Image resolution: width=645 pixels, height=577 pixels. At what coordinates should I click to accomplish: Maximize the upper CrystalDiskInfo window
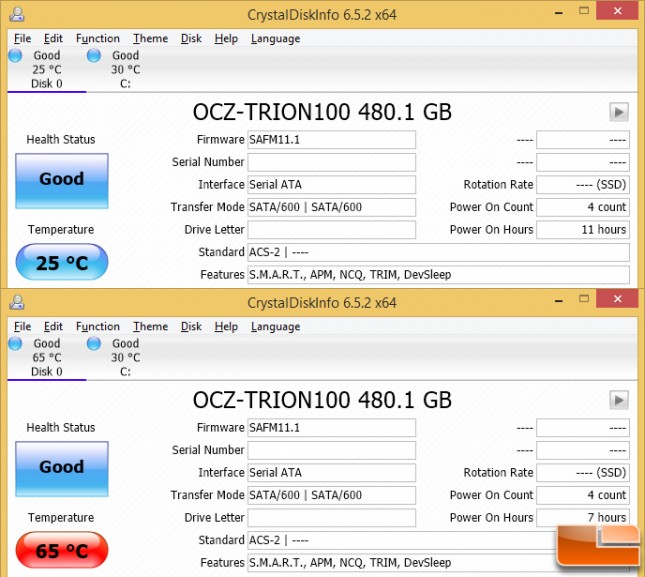pyautogui.click(x=584, y=11)
